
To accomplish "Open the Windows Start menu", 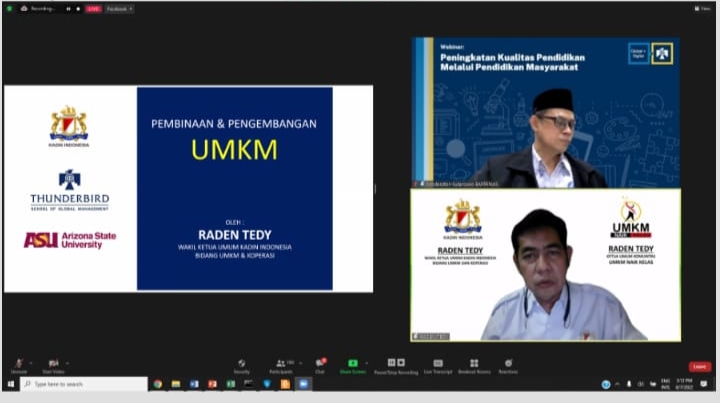I will click(11, 384).
